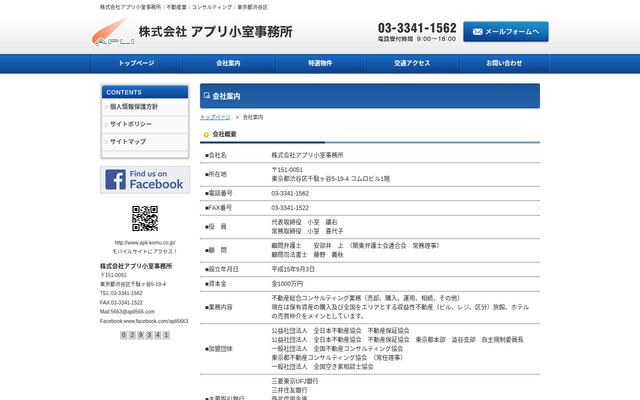Click the Find us on Facebook banner
Viewport: 640px width, 400px height.
pos(145,180)
